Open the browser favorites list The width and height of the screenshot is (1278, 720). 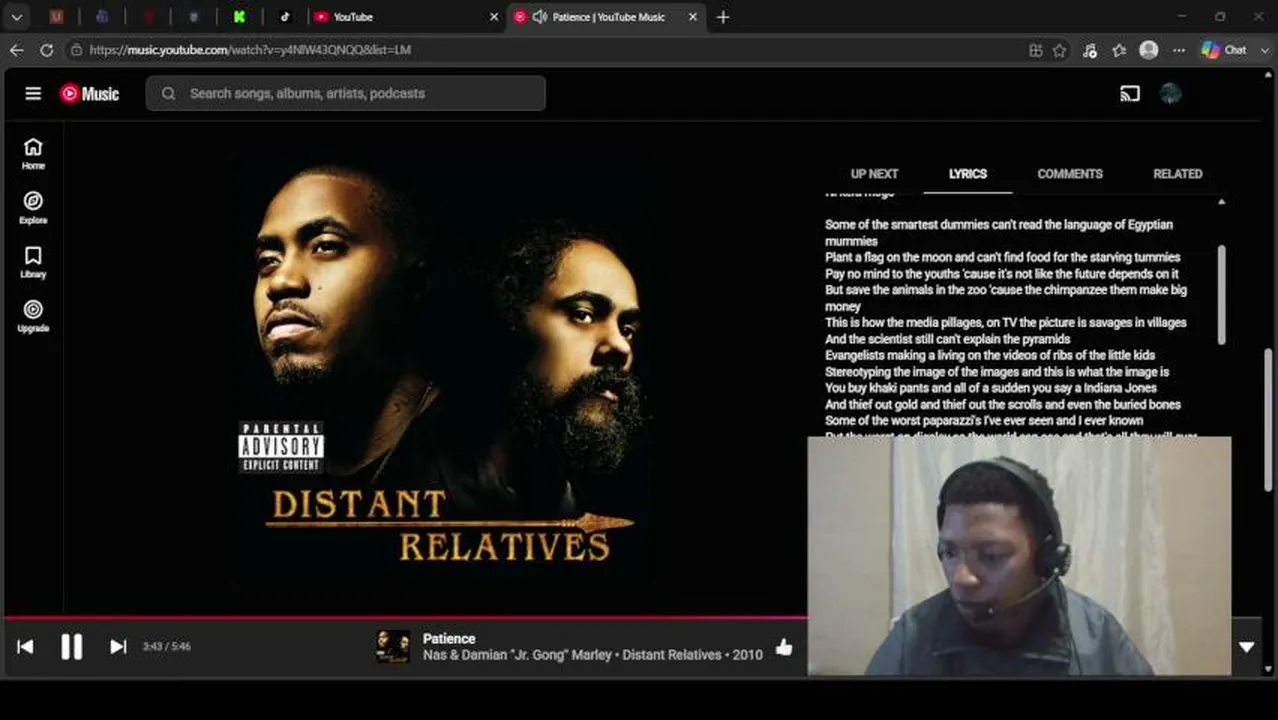[x=1119, y=50]
